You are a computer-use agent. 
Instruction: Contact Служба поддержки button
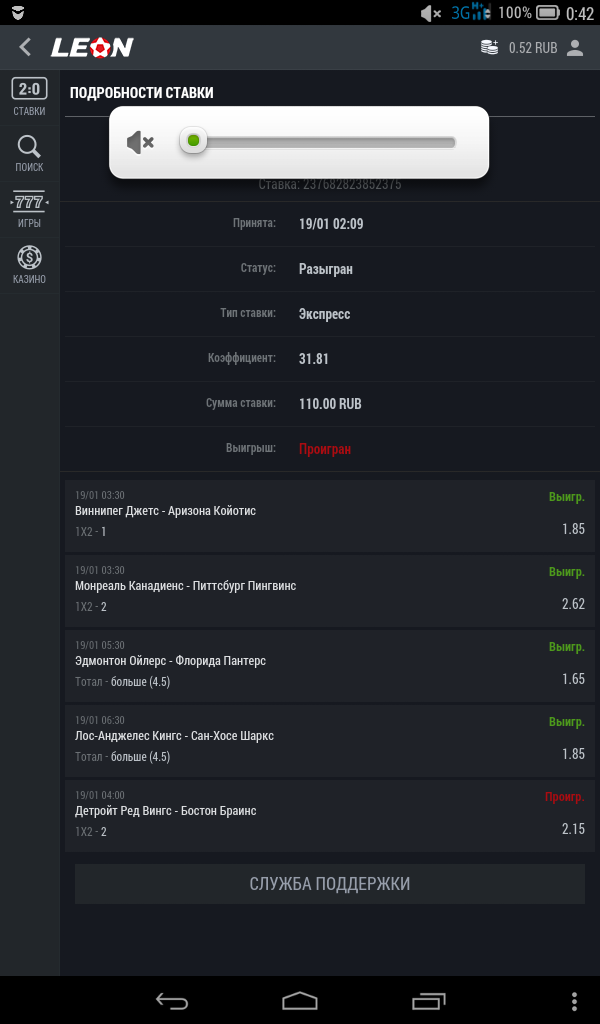330,884
